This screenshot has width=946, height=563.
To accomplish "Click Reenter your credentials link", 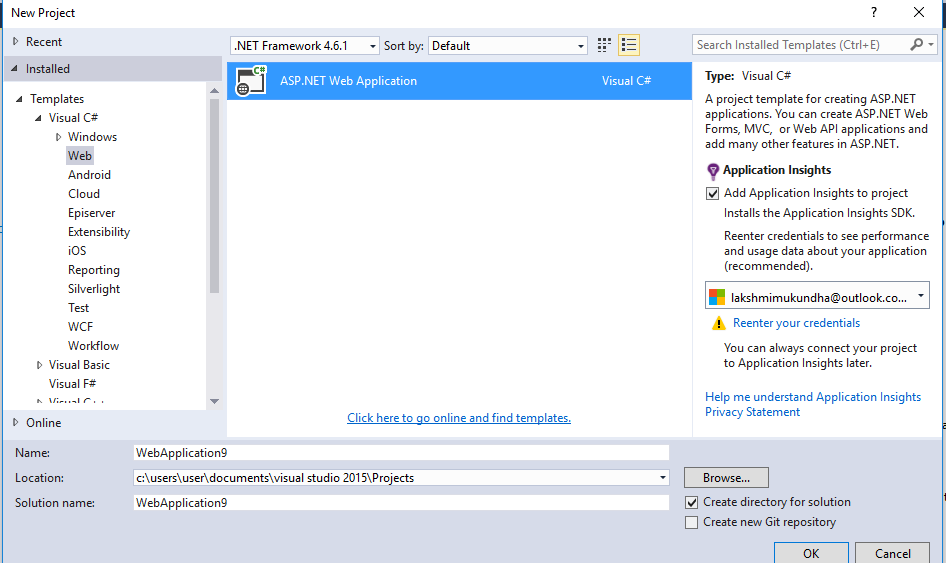I will [x=796, y=323].
